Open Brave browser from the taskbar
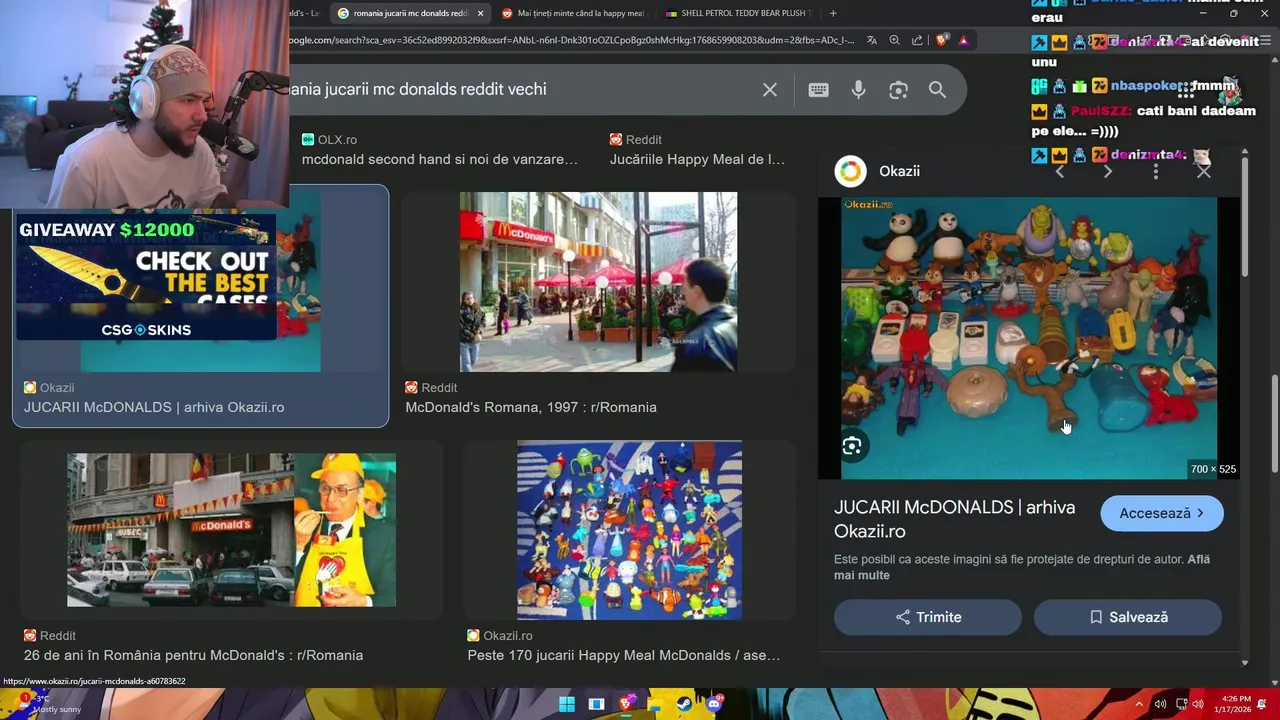The image size is (1280, 720). (626, 704)
